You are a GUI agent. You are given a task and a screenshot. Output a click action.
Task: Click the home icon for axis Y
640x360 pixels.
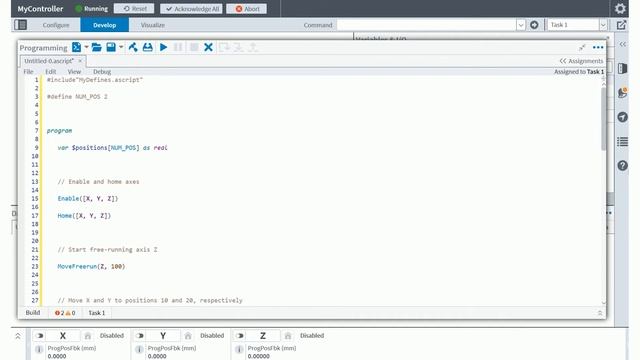pyautogui.click(x=188, y=336)
